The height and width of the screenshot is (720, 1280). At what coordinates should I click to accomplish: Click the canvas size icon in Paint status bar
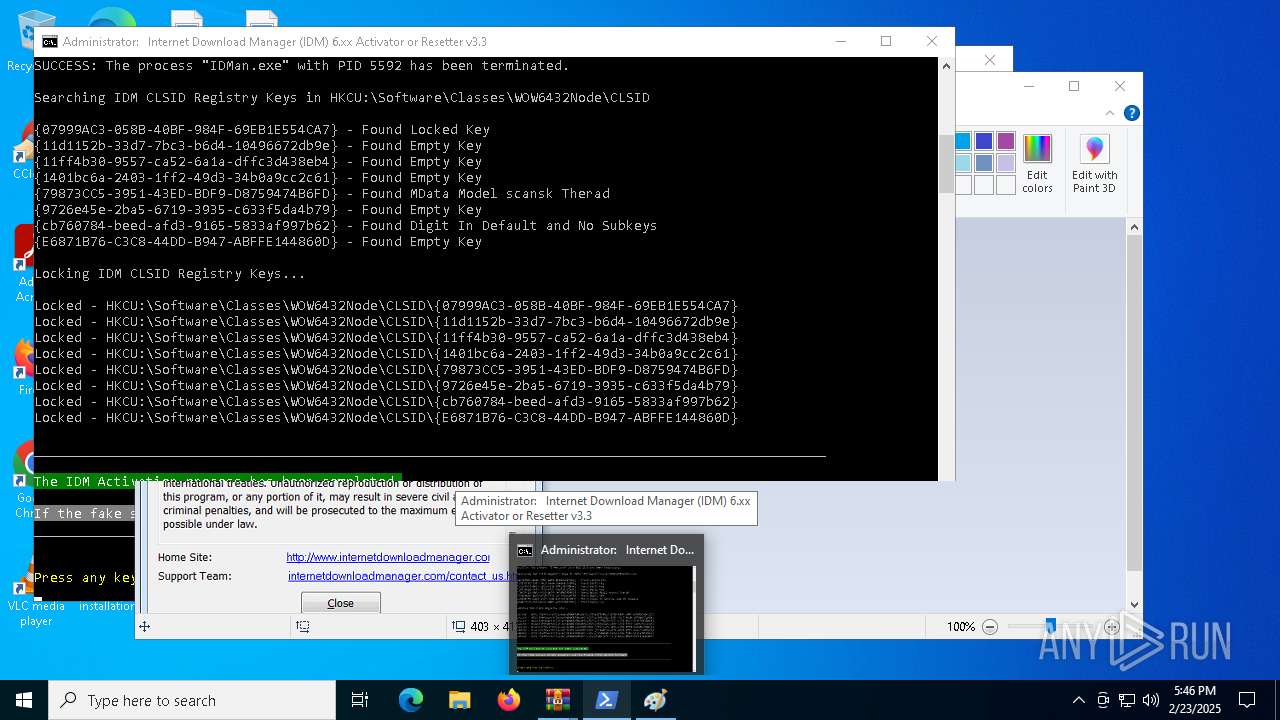[459, 627]
